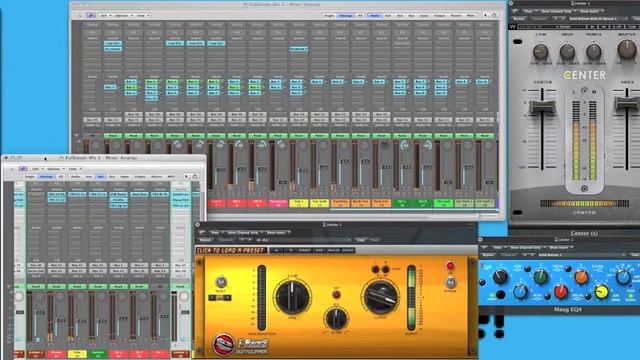Image resolution: width=640 pixels, height=360 pixels.
Task: Click Master filter button in back mixer
Action: click(x=456, y=16)
